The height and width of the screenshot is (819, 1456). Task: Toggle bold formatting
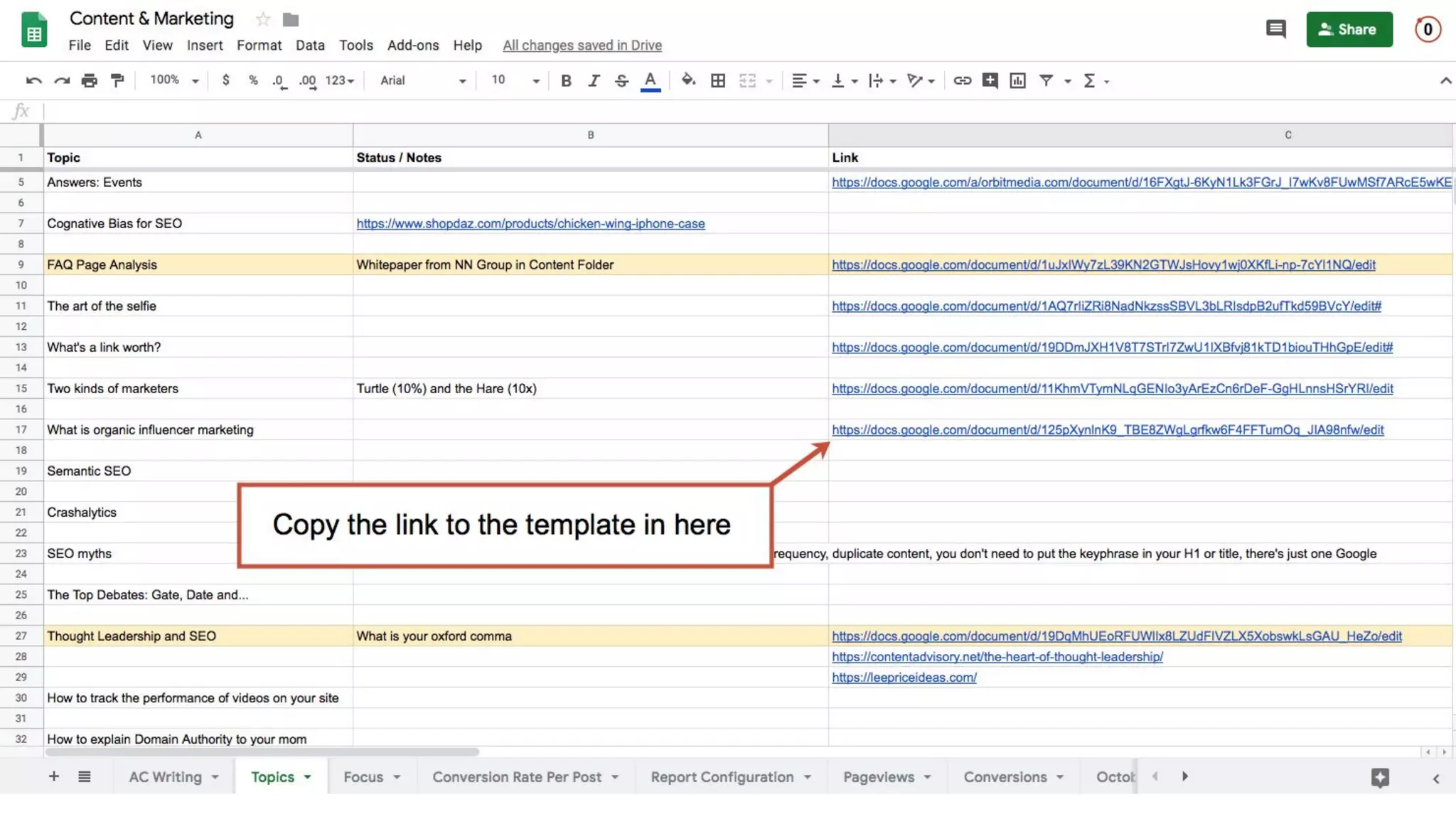pos(566,80)
